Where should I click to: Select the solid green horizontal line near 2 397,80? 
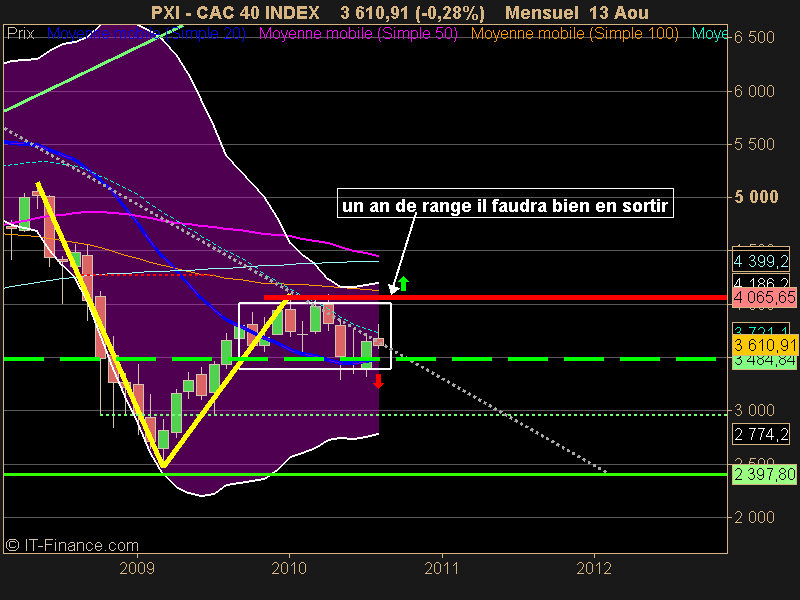point(365,474)
